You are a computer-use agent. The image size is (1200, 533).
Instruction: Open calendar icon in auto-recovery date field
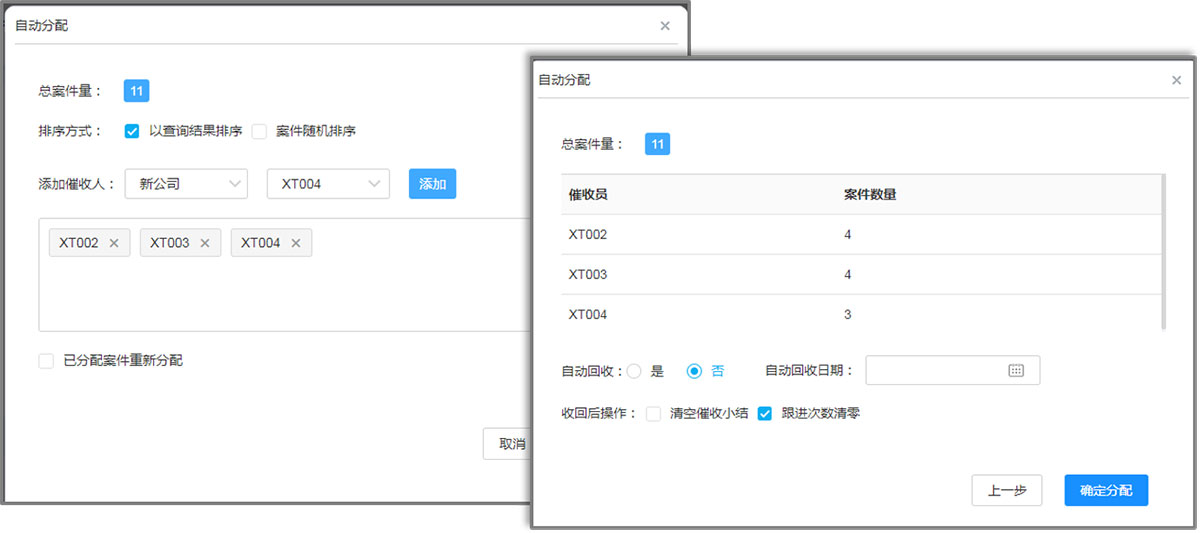click(x=1016, y=370)
